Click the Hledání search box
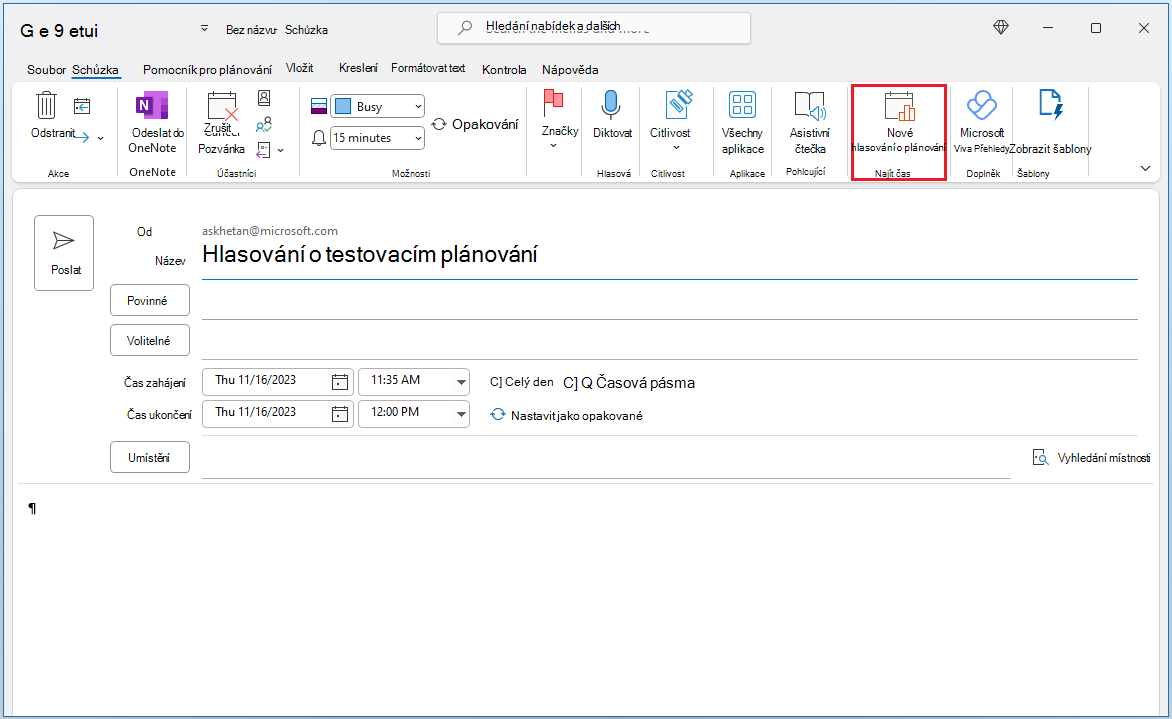 [x=593, y=28]
